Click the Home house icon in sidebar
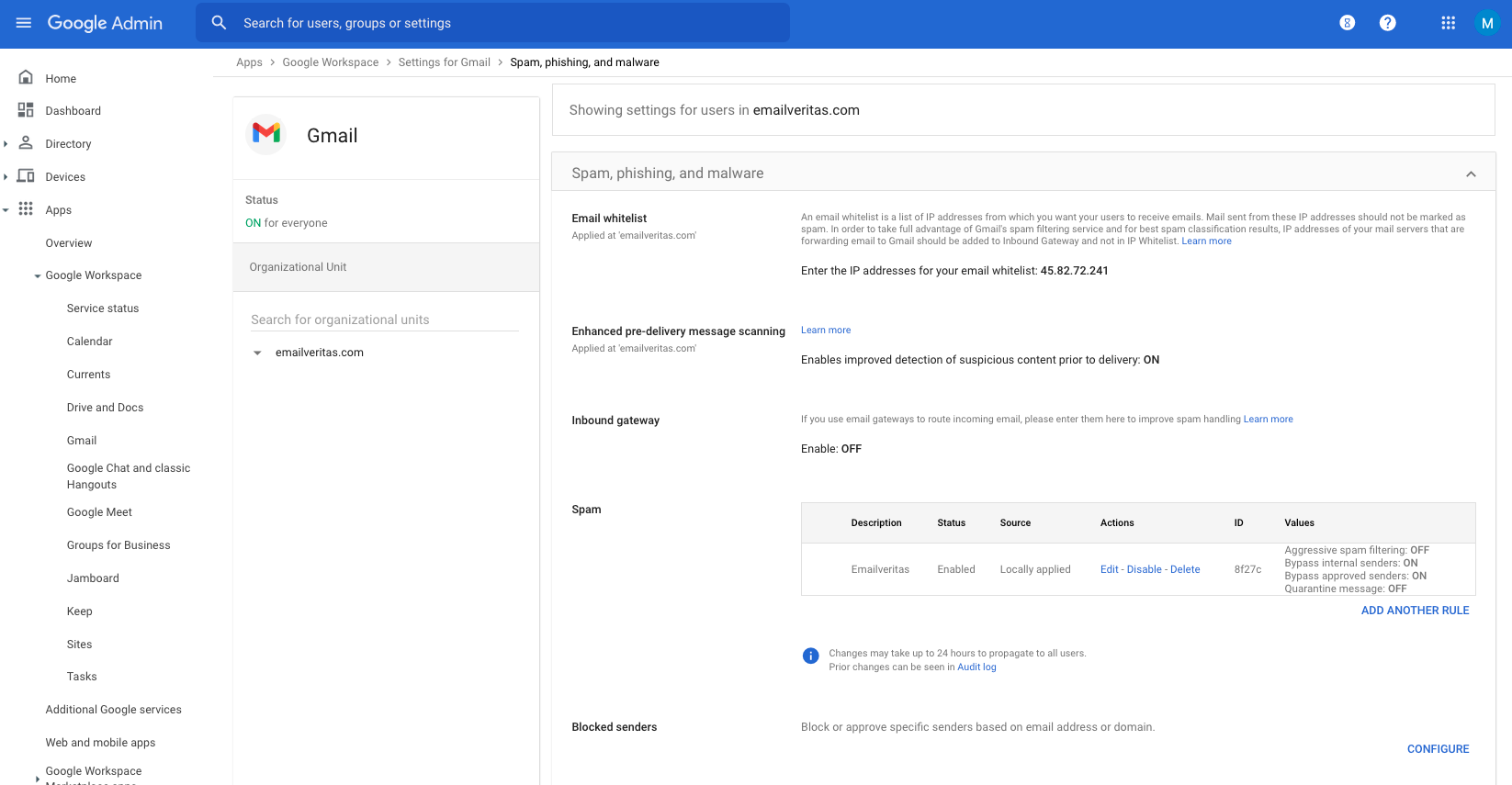The image size is (1512, 785). (x=26, y=77)
